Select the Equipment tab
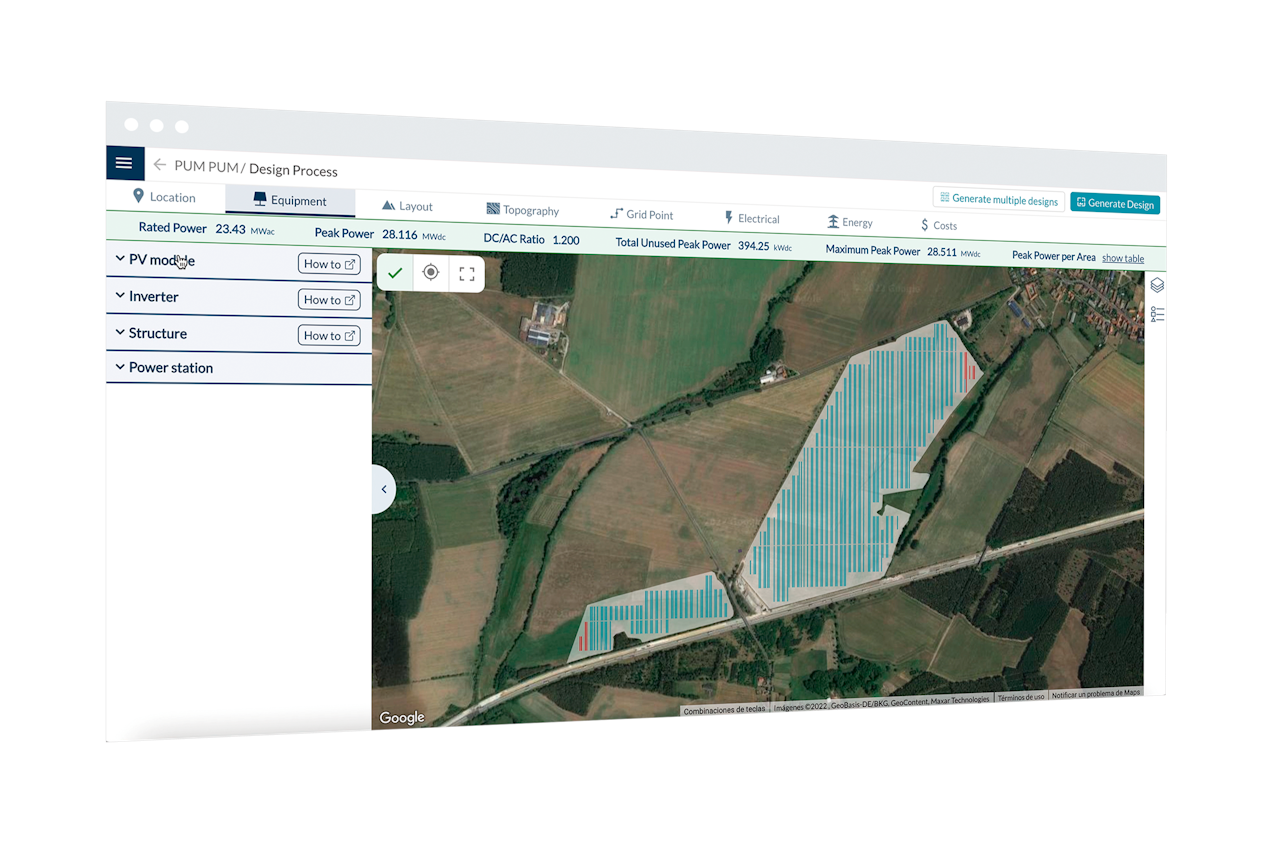The height and width of the screenshot is (865, 1275). (290, 200)
